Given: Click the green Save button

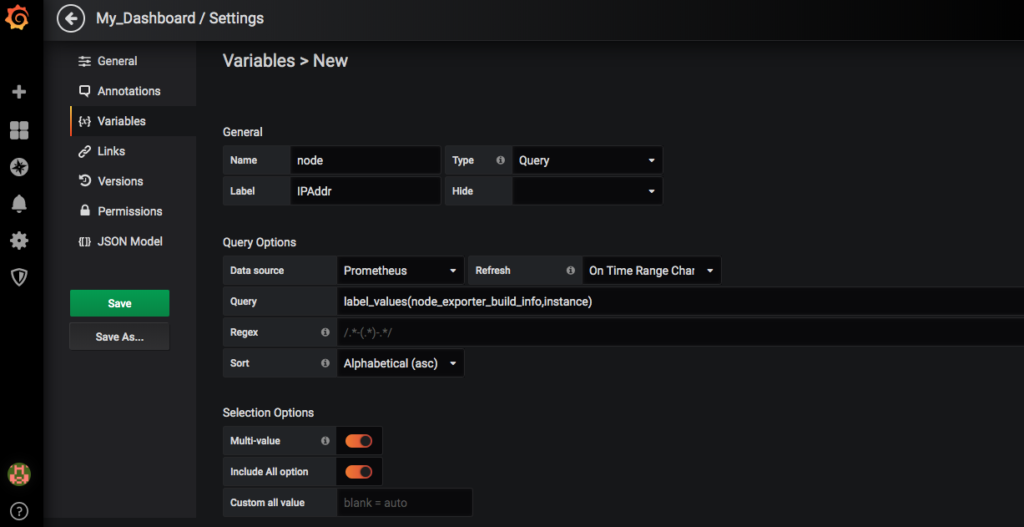Looking at the screenshot, I should click(119, 303).
